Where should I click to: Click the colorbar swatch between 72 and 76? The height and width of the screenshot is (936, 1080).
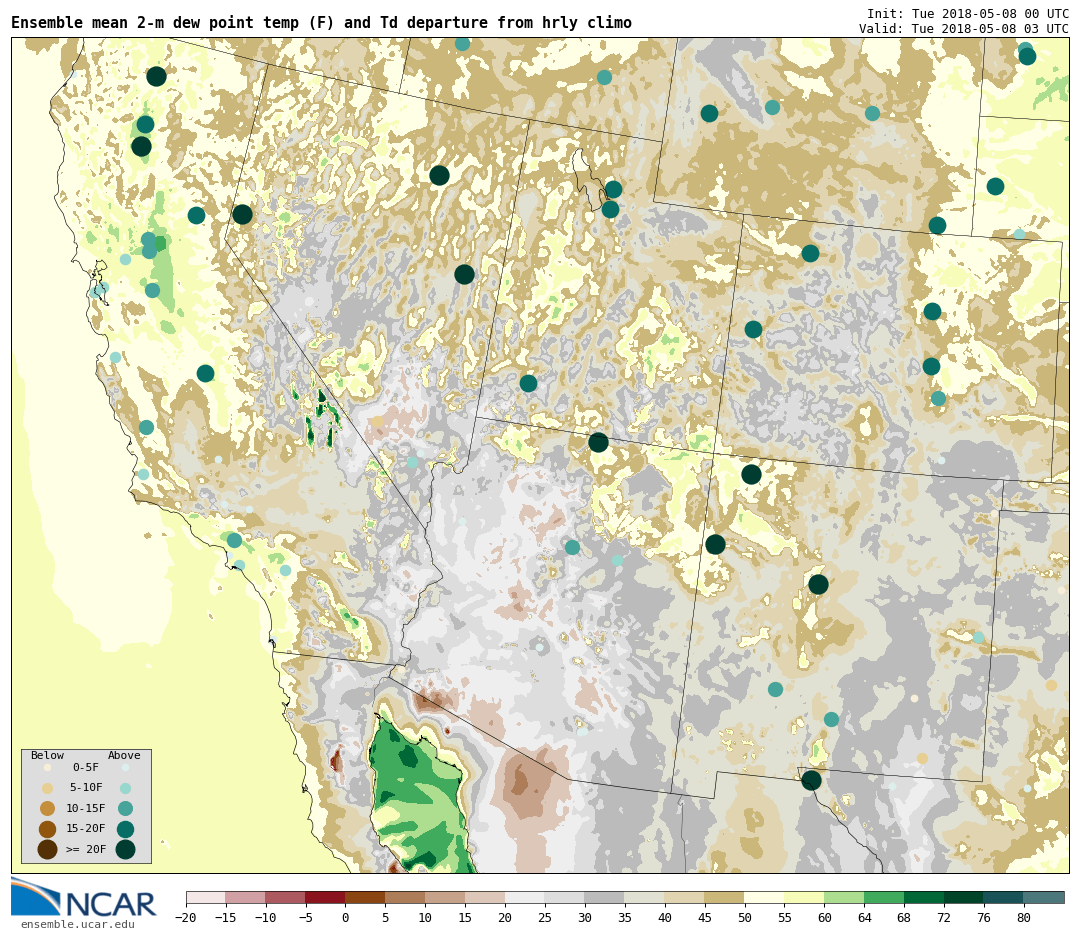pyautogui.click(x=963, y=898)
